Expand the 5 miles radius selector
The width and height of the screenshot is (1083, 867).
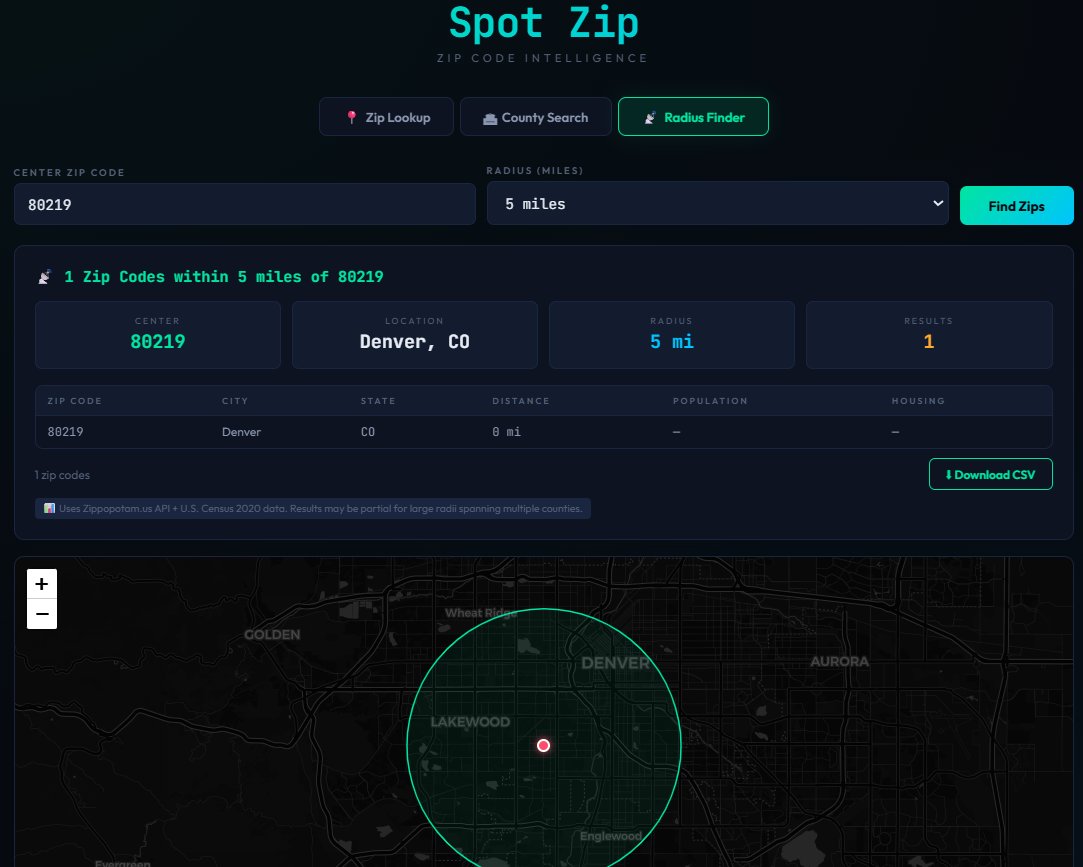(x=716, y=203)
